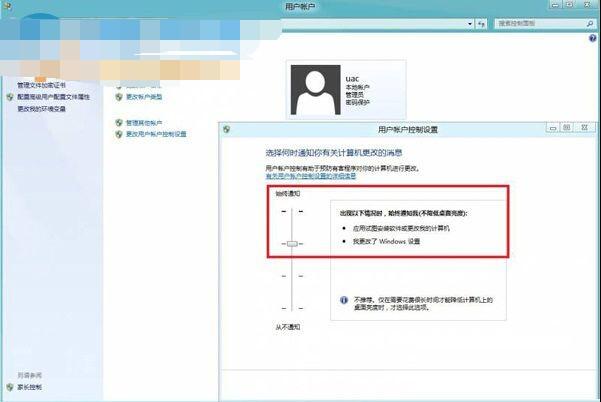This screenshot has width=601, height=402.
Task: Open 配置高级用户配置文件属性 in the sidebar
Action: pyautogui.click(x=54, y=97)
